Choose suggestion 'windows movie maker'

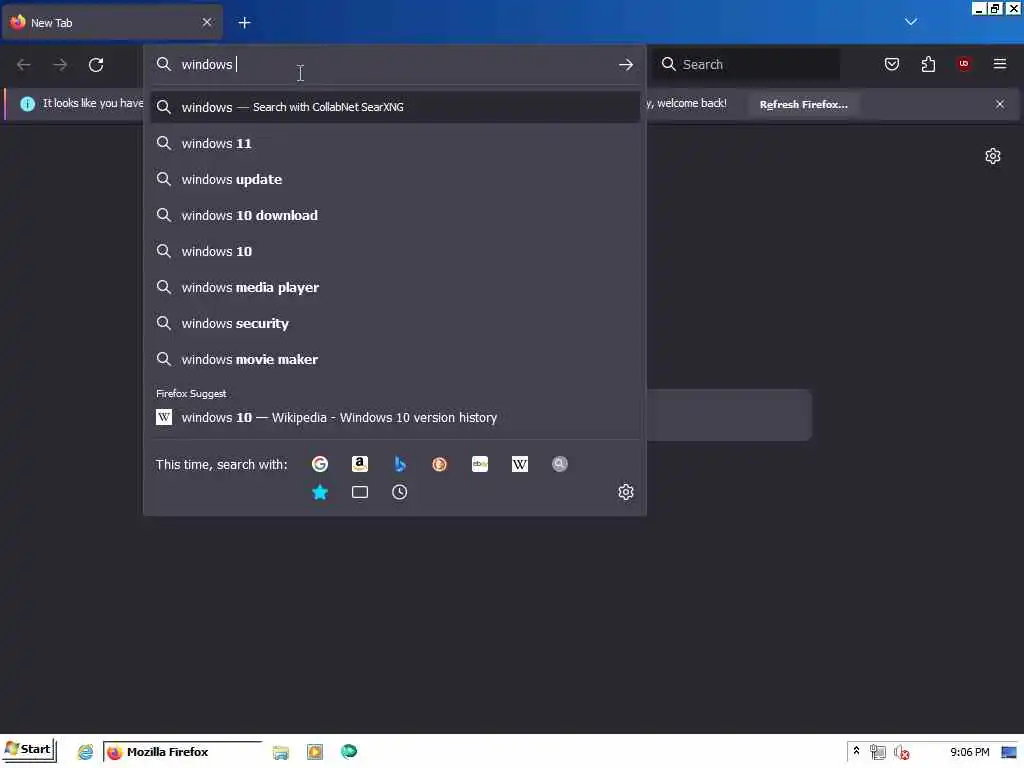coord(395,359)
